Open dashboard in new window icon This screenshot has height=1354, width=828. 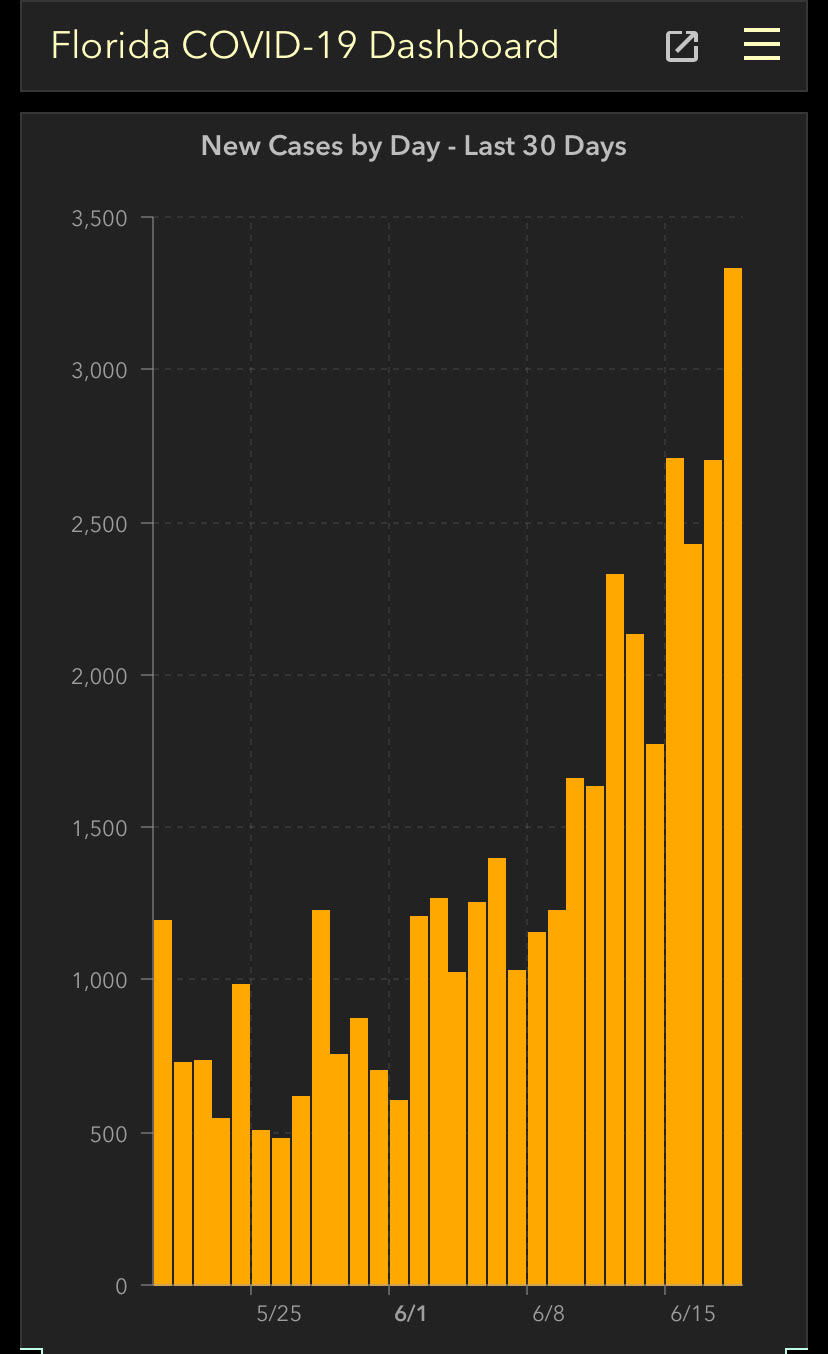682,46
